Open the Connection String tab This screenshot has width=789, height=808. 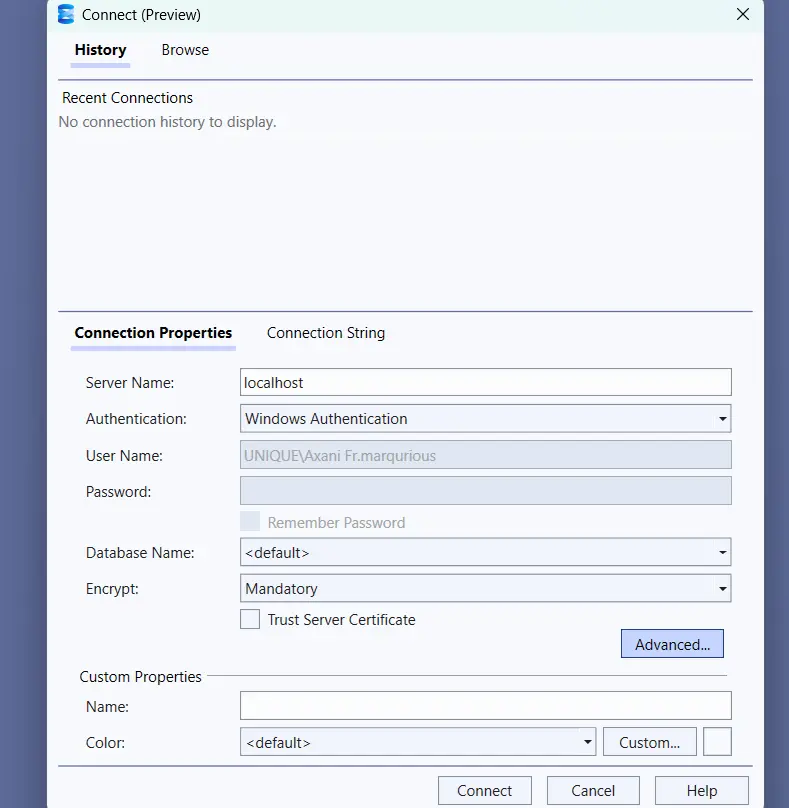pyautogui.click(x=326, y=333)
